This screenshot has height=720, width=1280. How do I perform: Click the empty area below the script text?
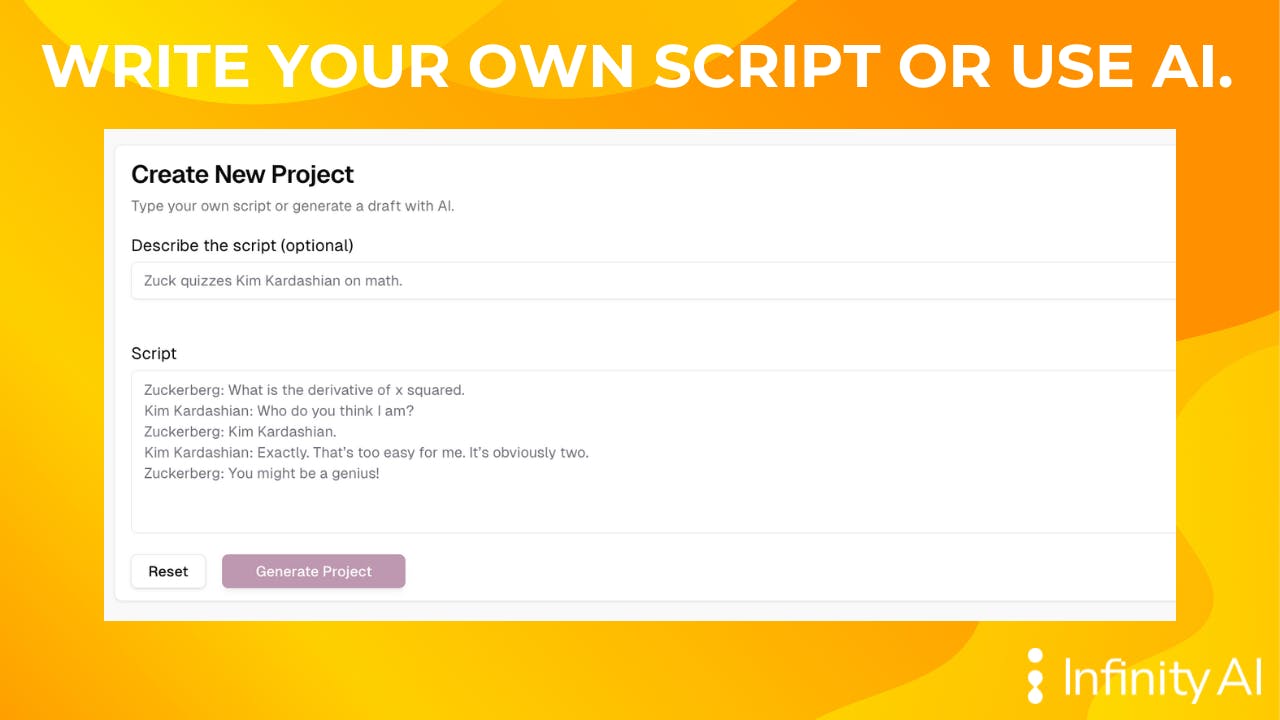[653, 510]
